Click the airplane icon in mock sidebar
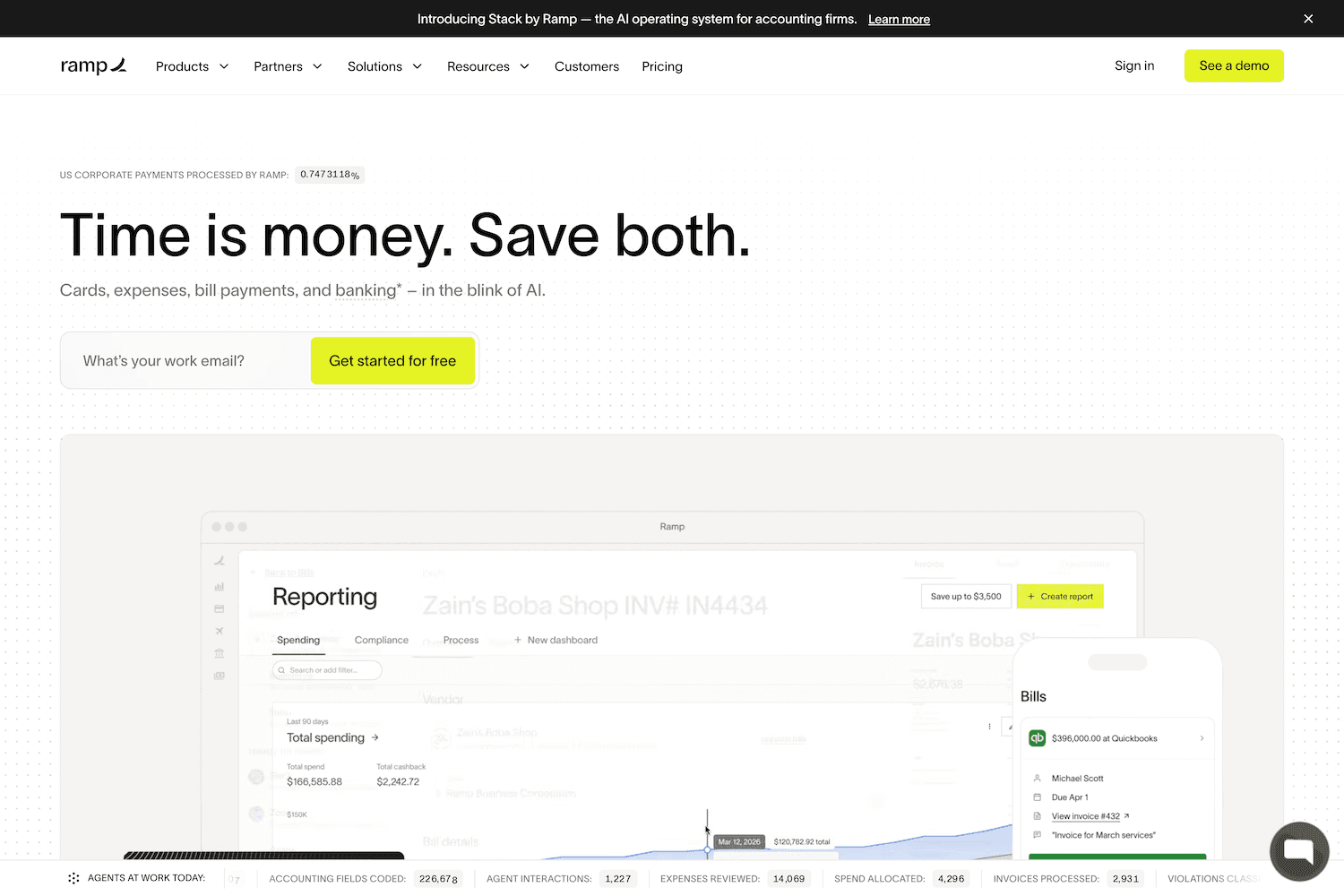The height and width of the screenshot is (896, 1344). pyautogui.click(x=220, y=631)
